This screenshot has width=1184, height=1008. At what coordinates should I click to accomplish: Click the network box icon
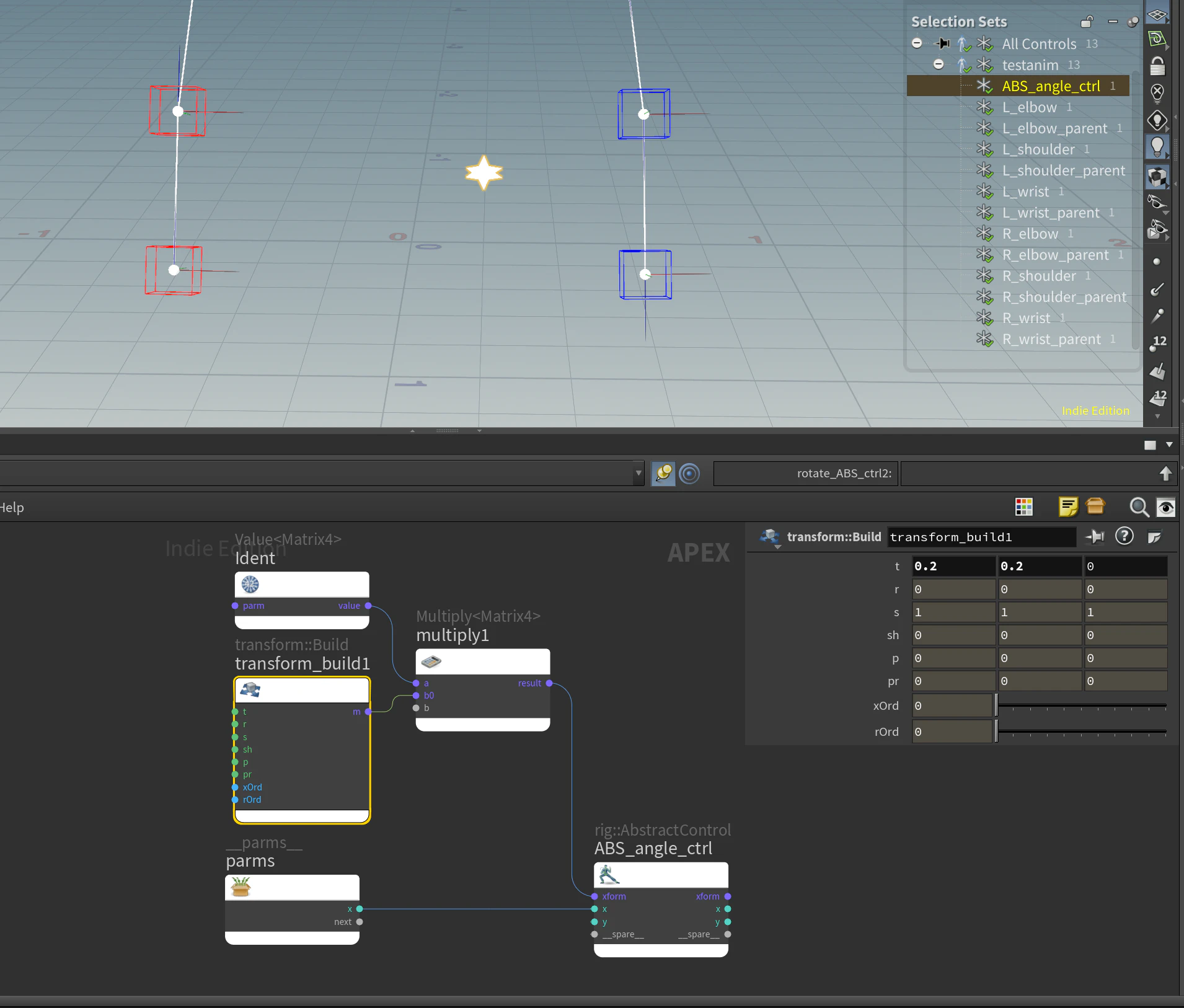click(x=1095, y=507)
